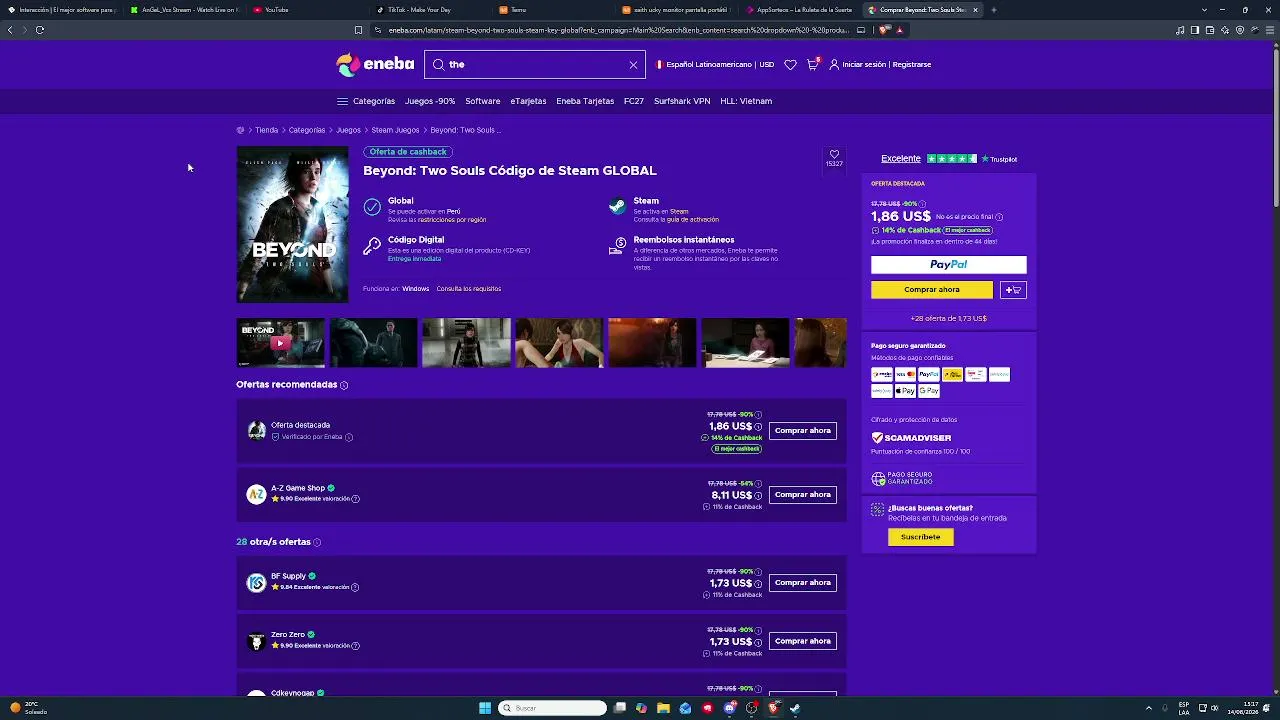This screenshot has height=720, width=1280.
Task: Open the eTarjetas menu item
Action: (528, 101)
